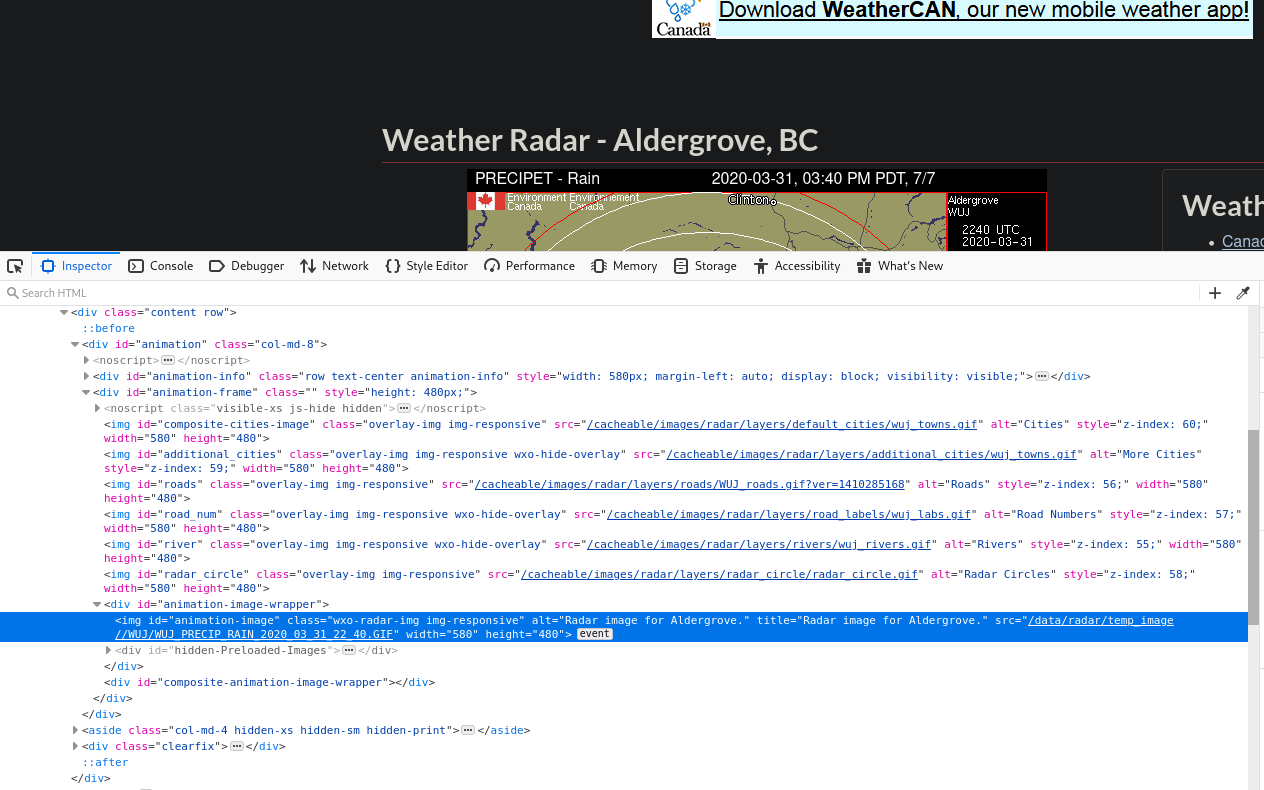Click the event badge on animation-image

(594, 635)
